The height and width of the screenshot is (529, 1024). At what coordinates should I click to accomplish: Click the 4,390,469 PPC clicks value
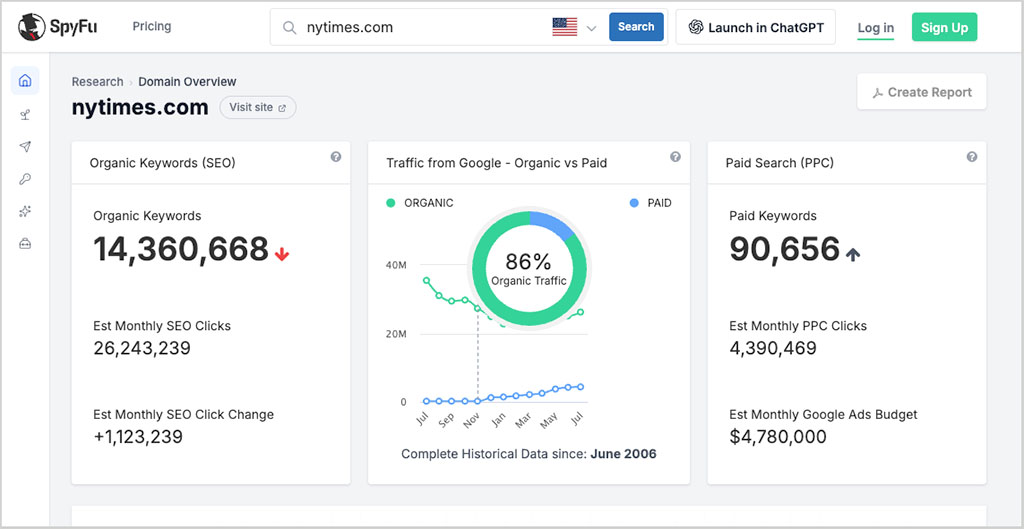point(773,348)
